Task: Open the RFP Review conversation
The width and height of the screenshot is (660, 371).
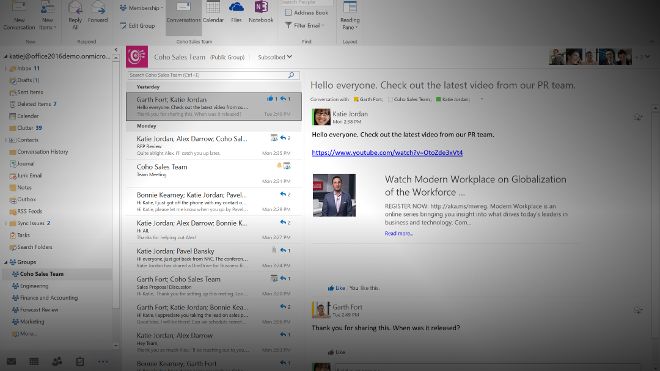Action: pyautogui.click(x=214, y=145)
